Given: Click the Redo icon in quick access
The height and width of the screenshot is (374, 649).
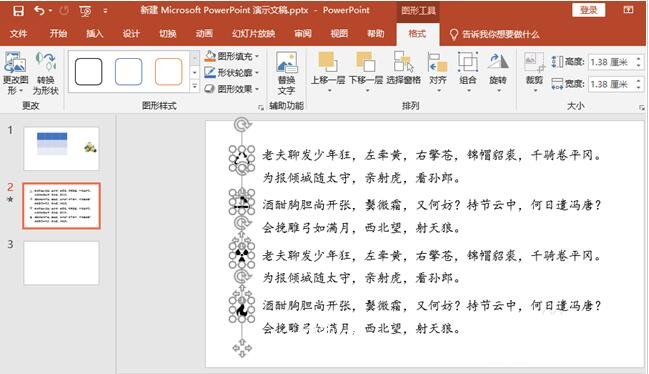Looking at the screenshot, I should 64,10.
